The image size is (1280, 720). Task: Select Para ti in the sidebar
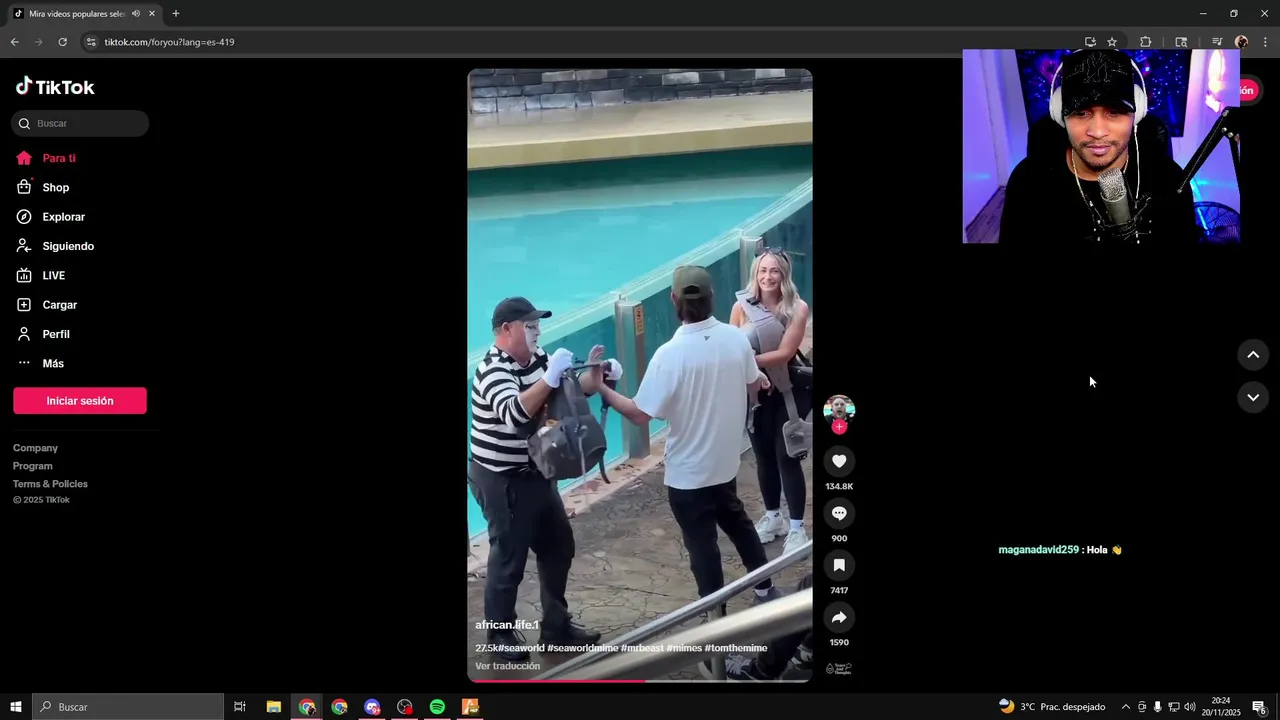click(59, 158)
